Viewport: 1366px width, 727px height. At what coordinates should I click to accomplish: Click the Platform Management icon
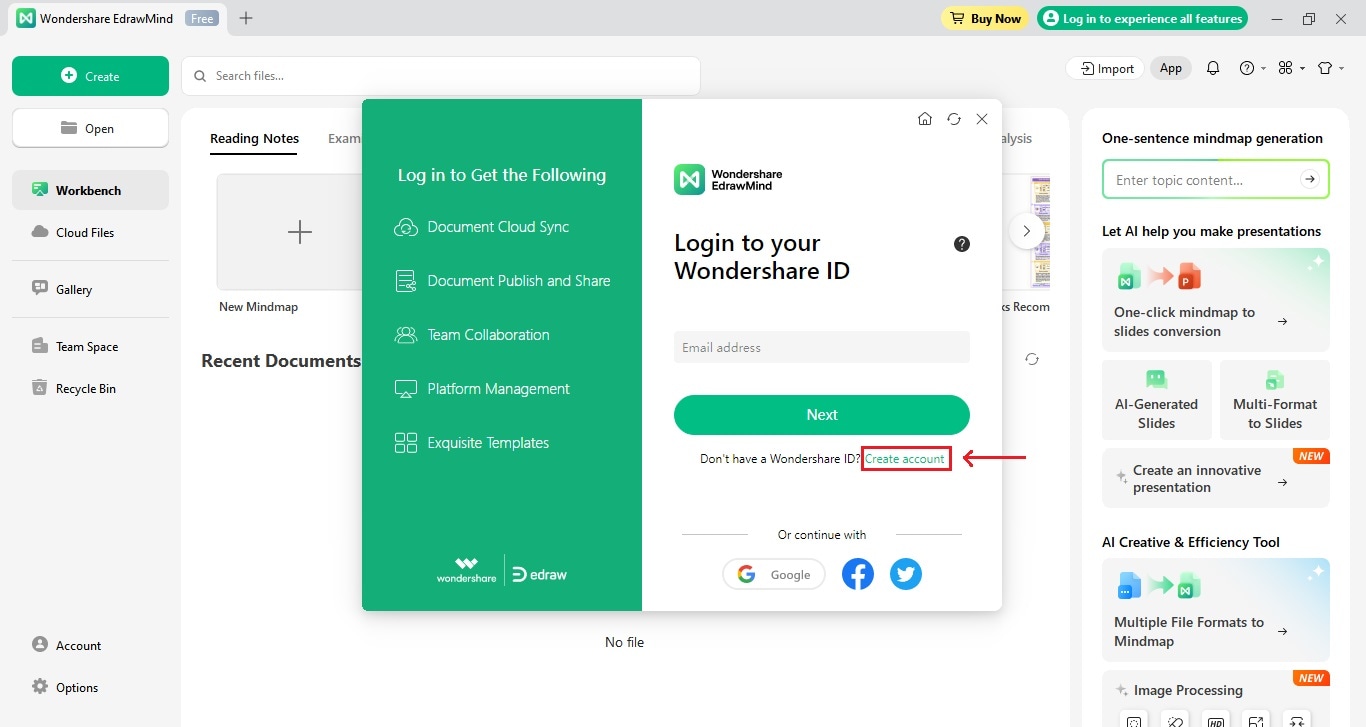coord(406,389)
